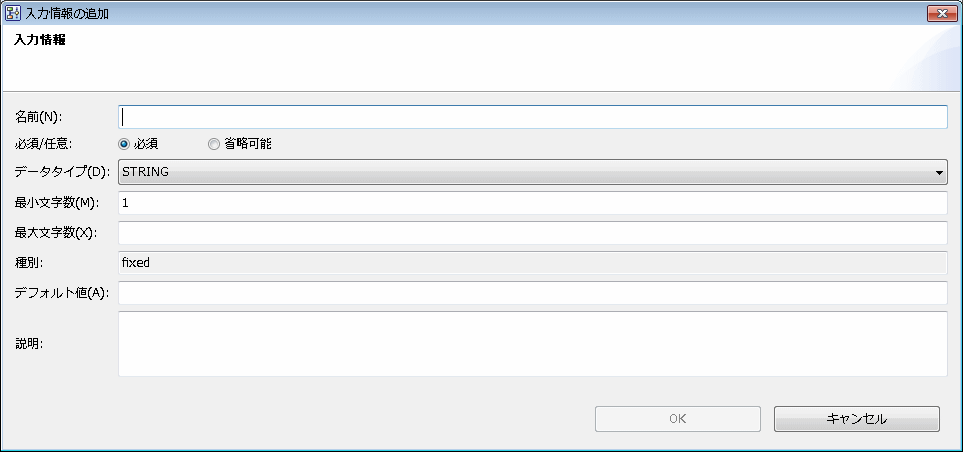
Task: Click inside the 説明 text area
Action: click(532, 344)
